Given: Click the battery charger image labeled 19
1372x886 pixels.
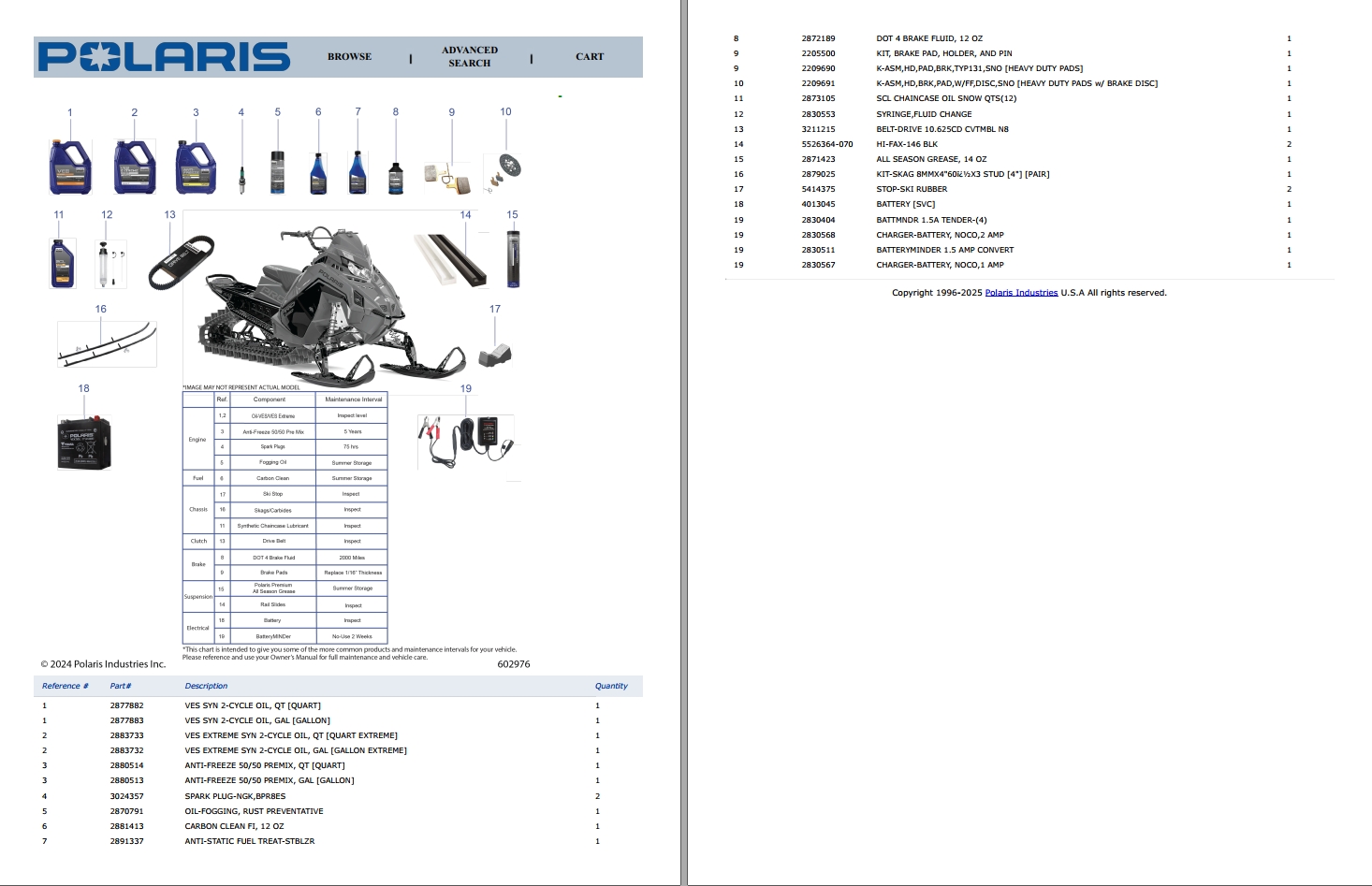Looking at the screenshot, I should [x=465, y=442].
